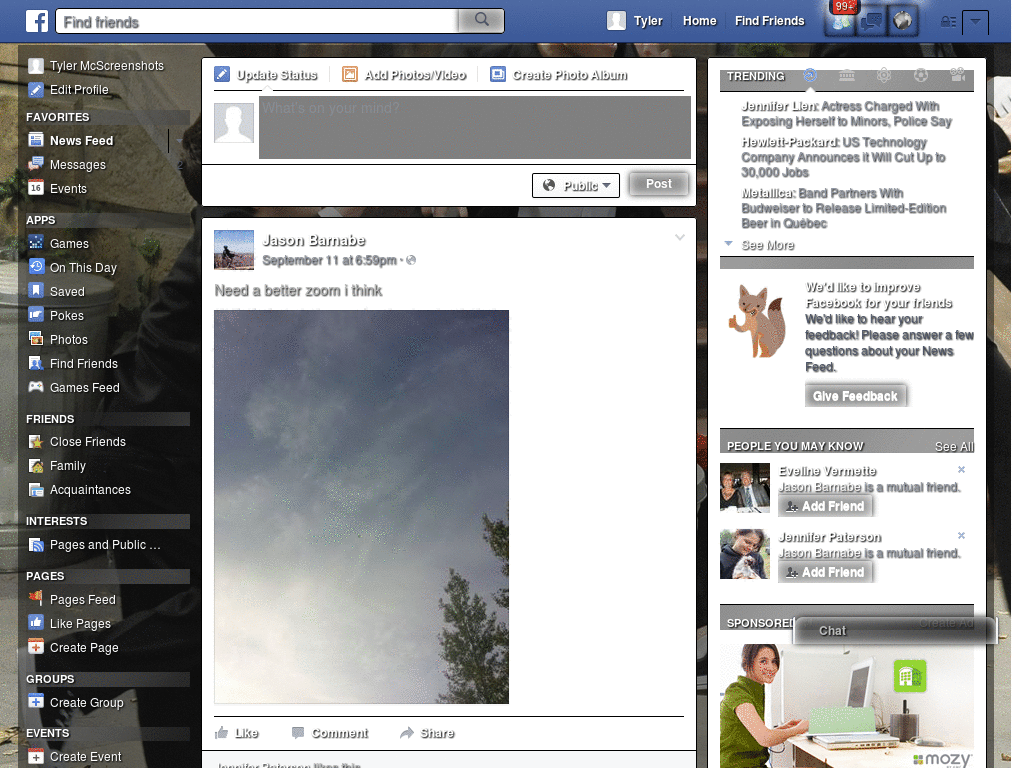Screen dimensions: 1024x768
Task: Open Saved items in sidebar
Action: (56, 292)
